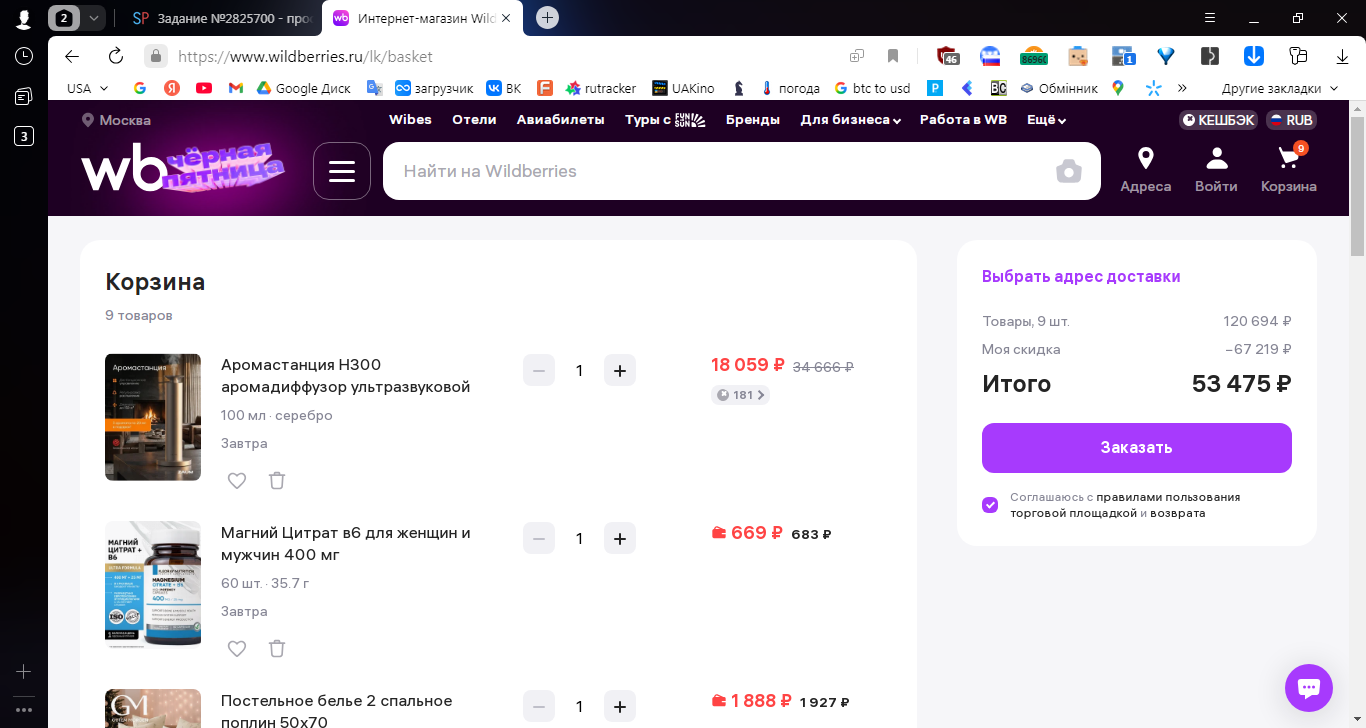Expand the tab group dropdown arrow
This screenshot has width=1366, height=728.
[x=94, y=18]
